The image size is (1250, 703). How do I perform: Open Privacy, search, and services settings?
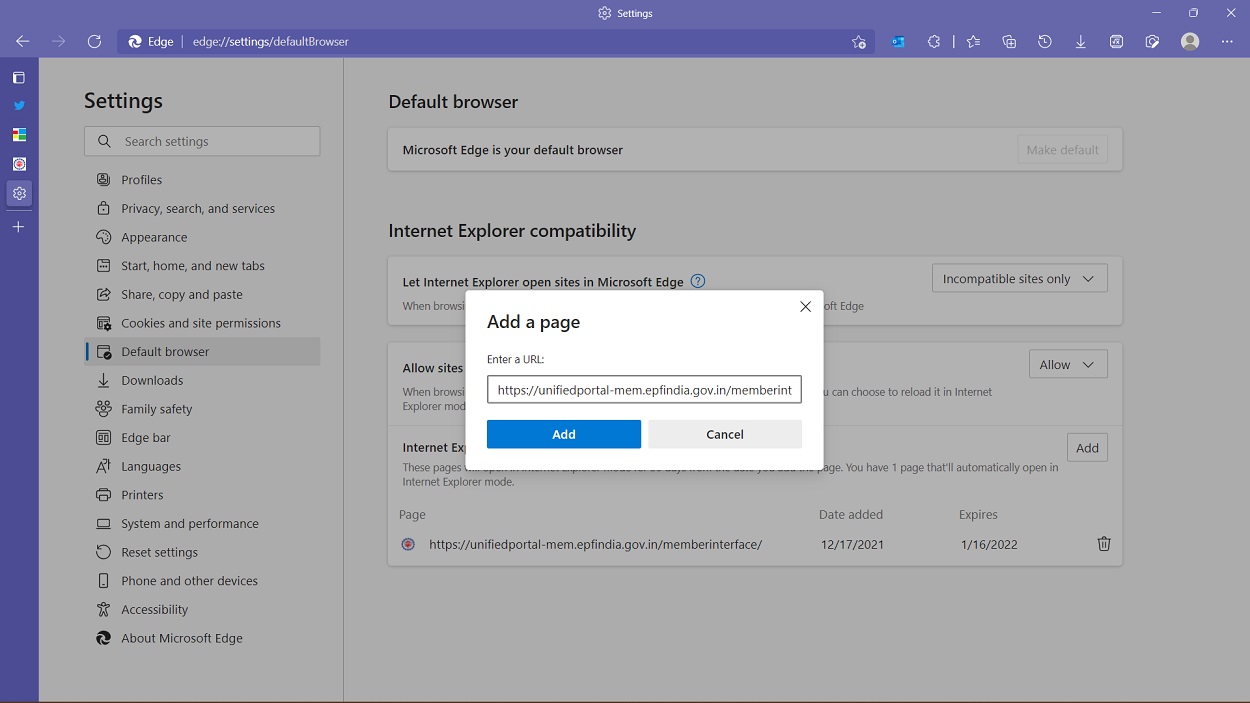point(202,208)
